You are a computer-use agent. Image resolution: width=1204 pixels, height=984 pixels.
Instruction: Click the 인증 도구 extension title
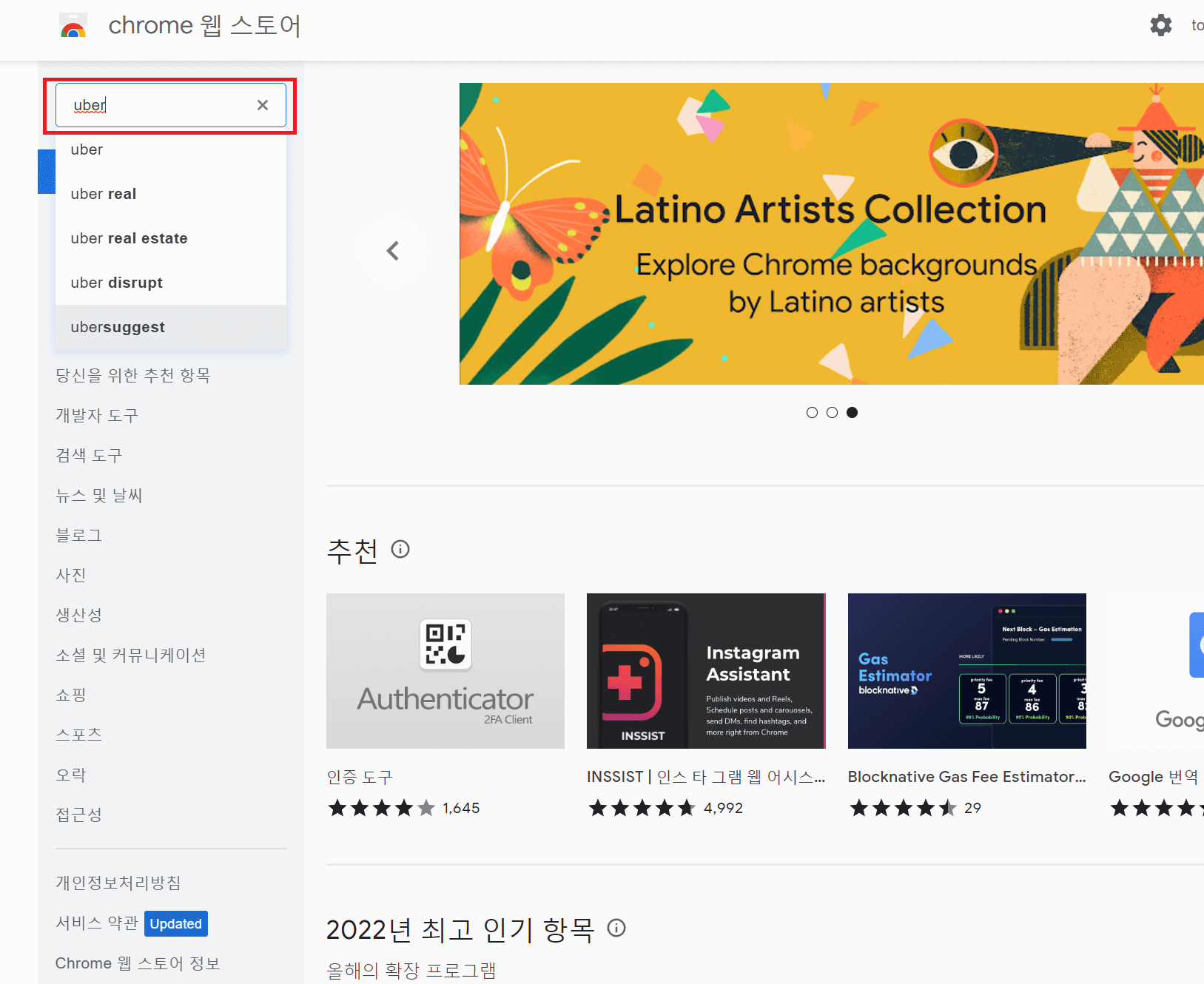click(360, 777)
